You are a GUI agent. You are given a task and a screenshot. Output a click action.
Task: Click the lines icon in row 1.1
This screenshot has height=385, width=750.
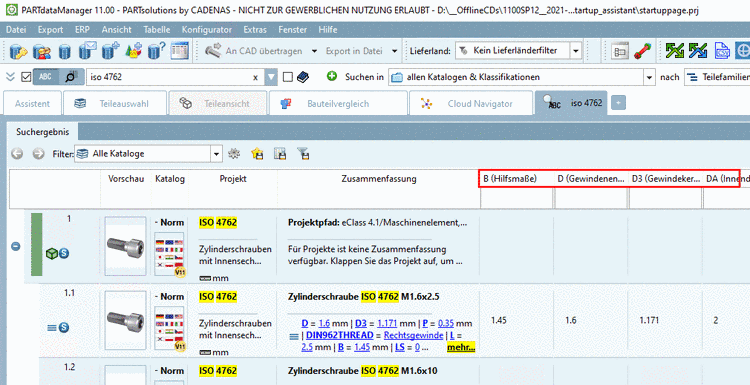[52, 328]
